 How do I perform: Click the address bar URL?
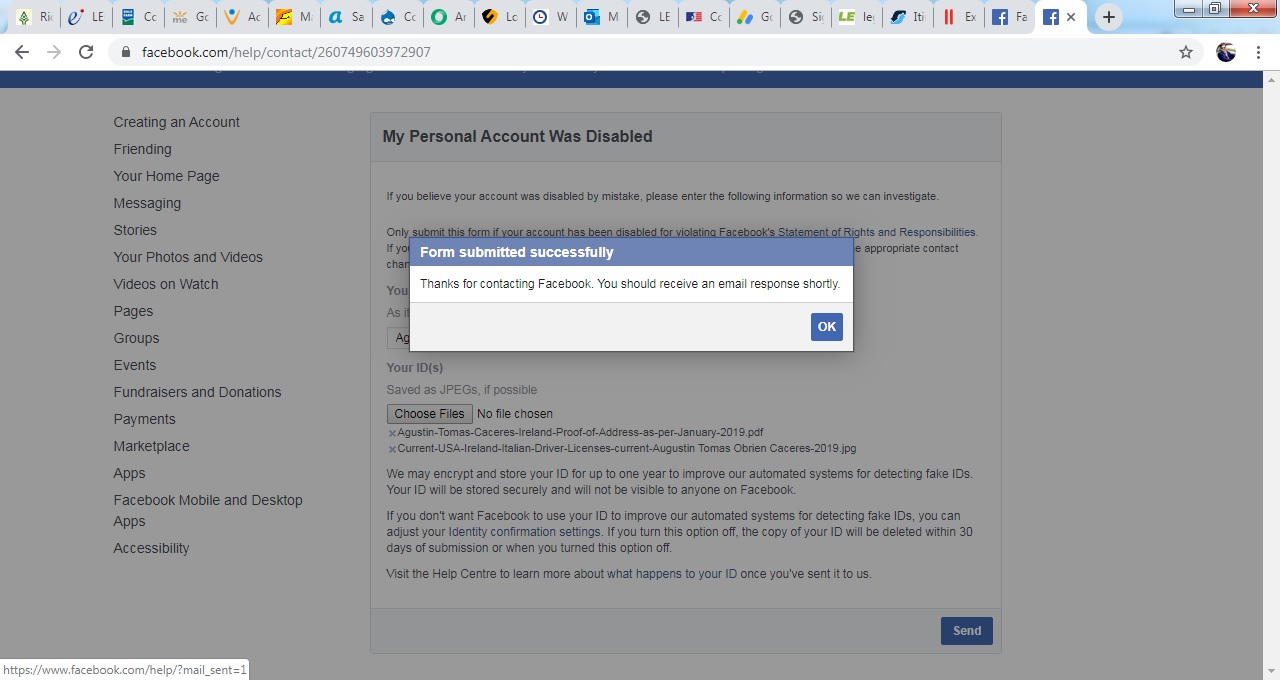[x=286, y=52]
